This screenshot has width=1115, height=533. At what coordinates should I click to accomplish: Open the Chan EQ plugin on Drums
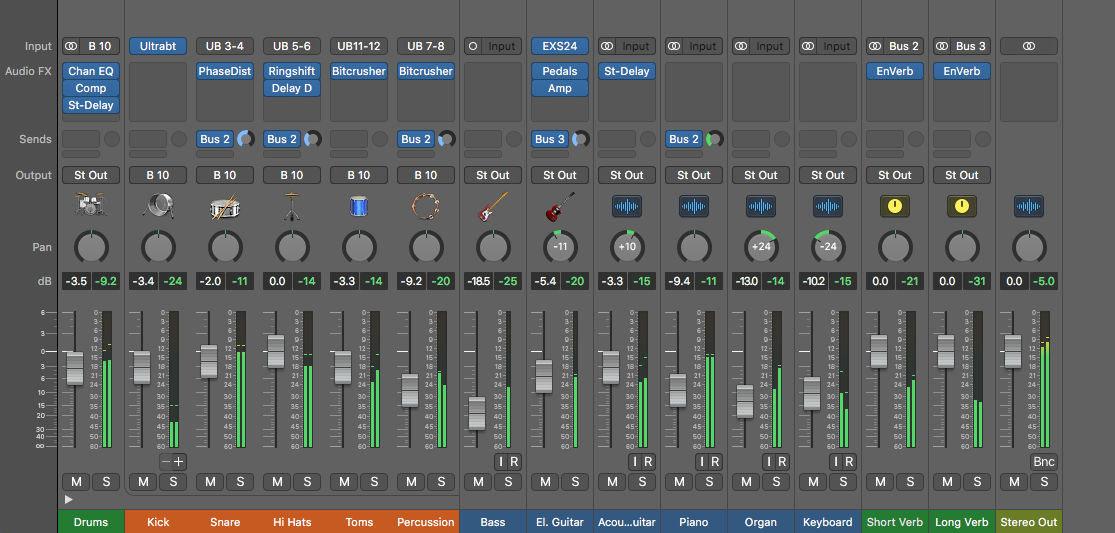[x=91, y=71]
